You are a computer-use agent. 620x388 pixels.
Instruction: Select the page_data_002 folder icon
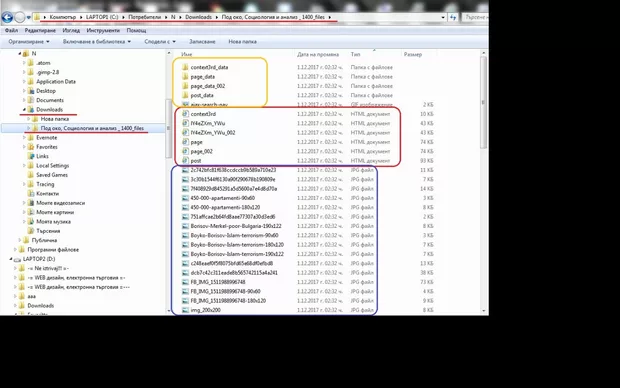click(x=185, y=86)
